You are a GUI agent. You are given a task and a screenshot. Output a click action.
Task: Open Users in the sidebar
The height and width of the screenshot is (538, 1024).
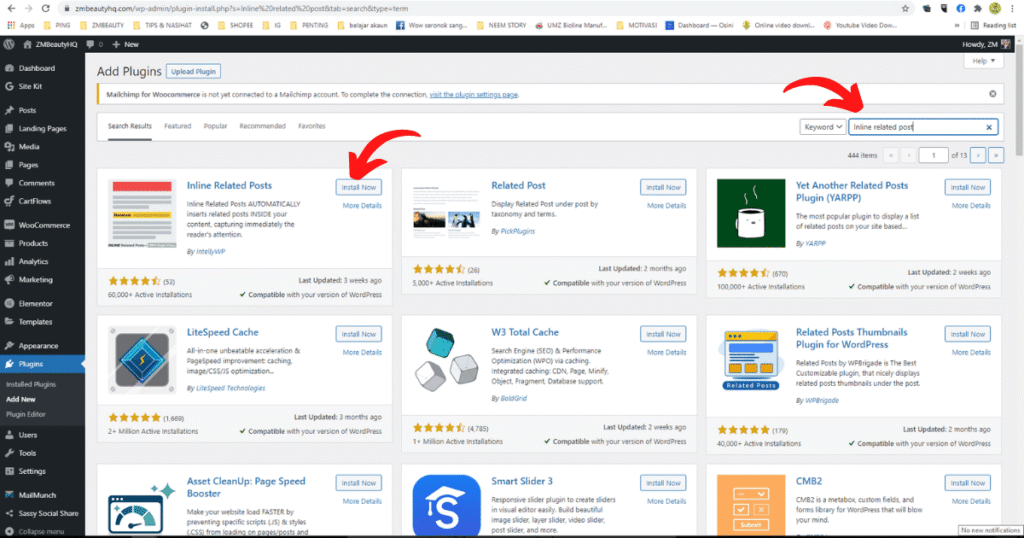tap(27, 435)
